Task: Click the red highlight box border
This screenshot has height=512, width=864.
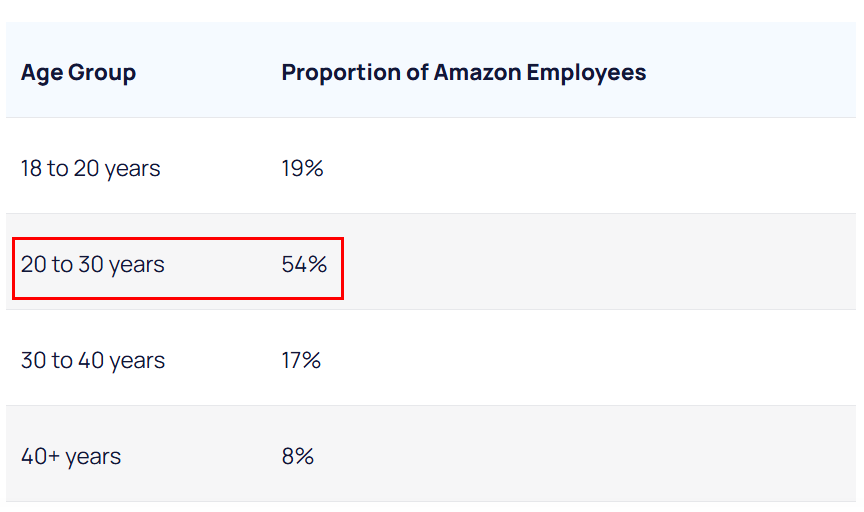Action: 178,239
